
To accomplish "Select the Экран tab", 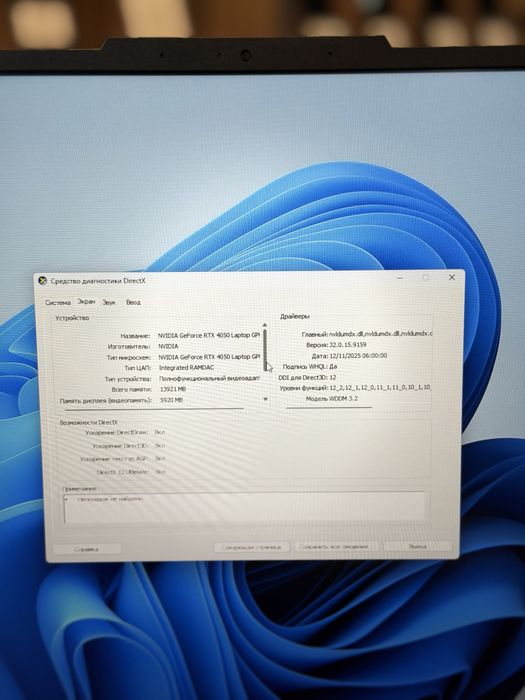I will 86,301.
